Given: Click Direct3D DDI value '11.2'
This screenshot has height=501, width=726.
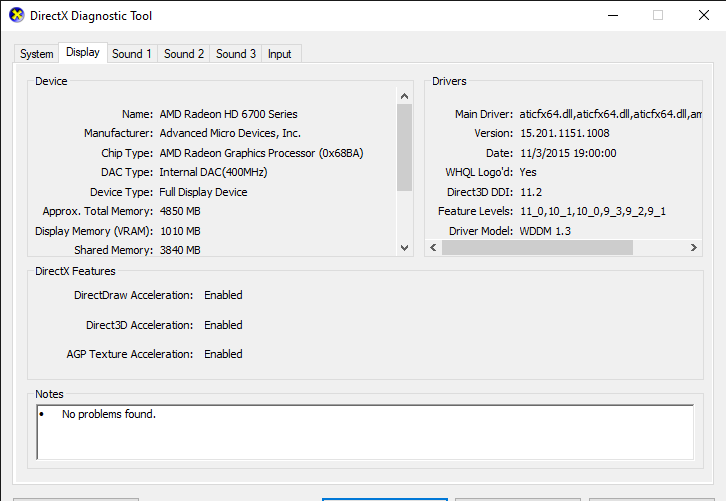Looking at the screenshot, I should [531, 192].
